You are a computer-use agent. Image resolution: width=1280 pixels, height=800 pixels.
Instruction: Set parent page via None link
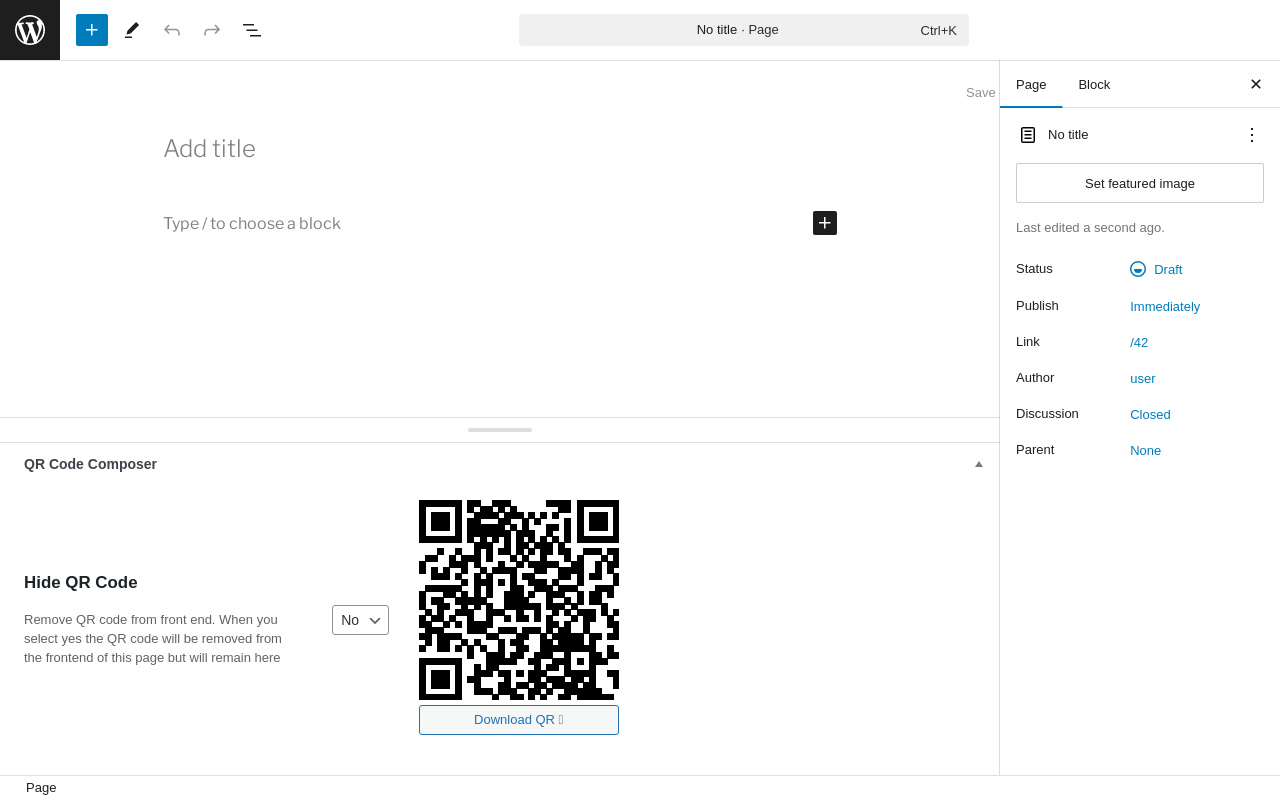coord(1146,451)
